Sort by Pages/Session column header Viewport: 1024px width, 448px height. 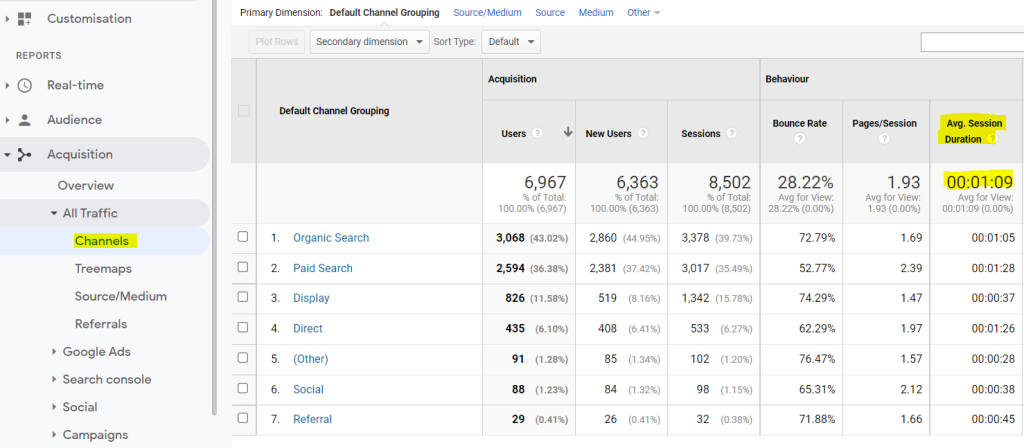pos(884,123)
